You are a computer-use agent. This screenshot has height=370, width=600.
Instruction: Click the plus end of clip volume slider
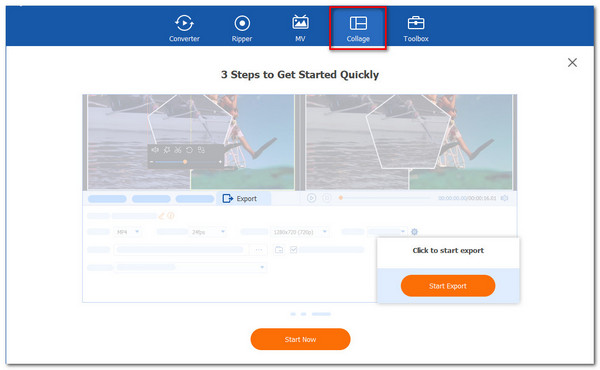tap(220, 162)
